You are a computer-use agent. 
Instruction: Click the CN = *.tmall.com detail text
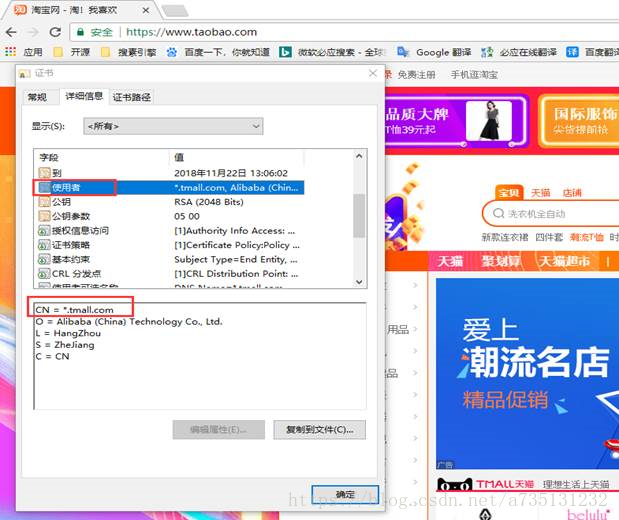(x=74, y=310)
